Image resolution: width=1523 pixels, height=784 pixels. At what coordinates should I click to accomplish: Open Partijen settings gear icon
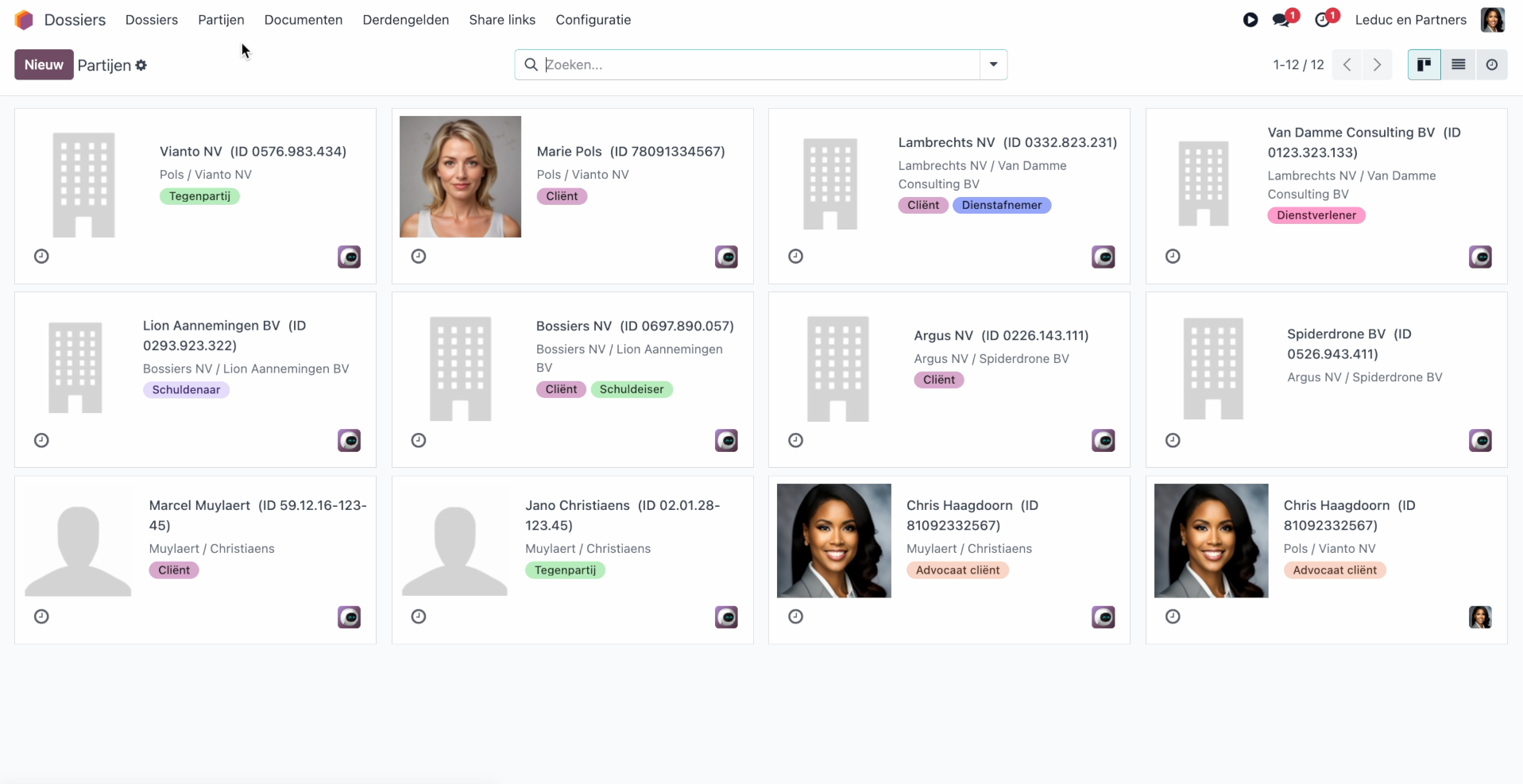141,65
